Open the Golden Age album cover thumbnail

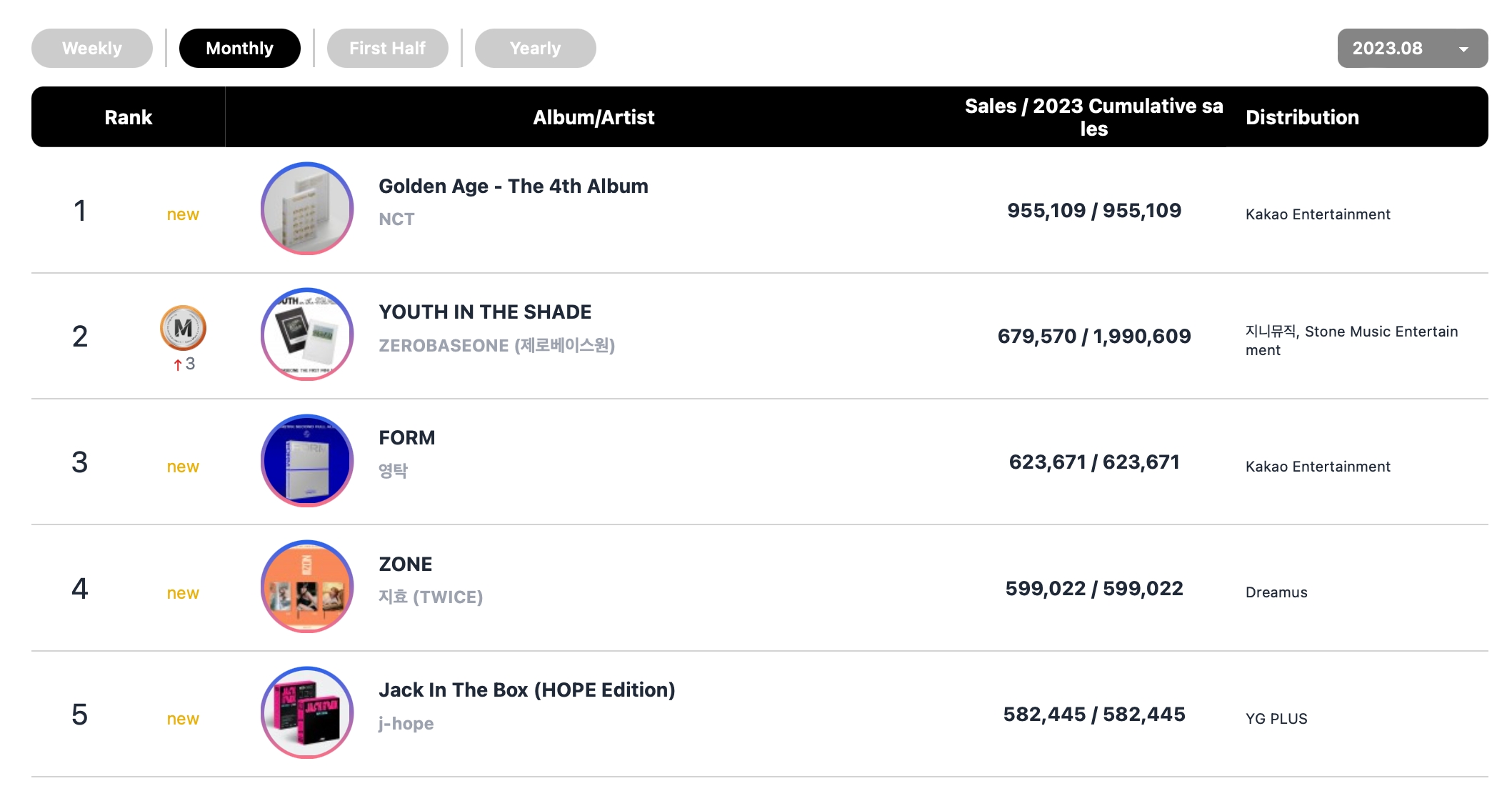307,209
